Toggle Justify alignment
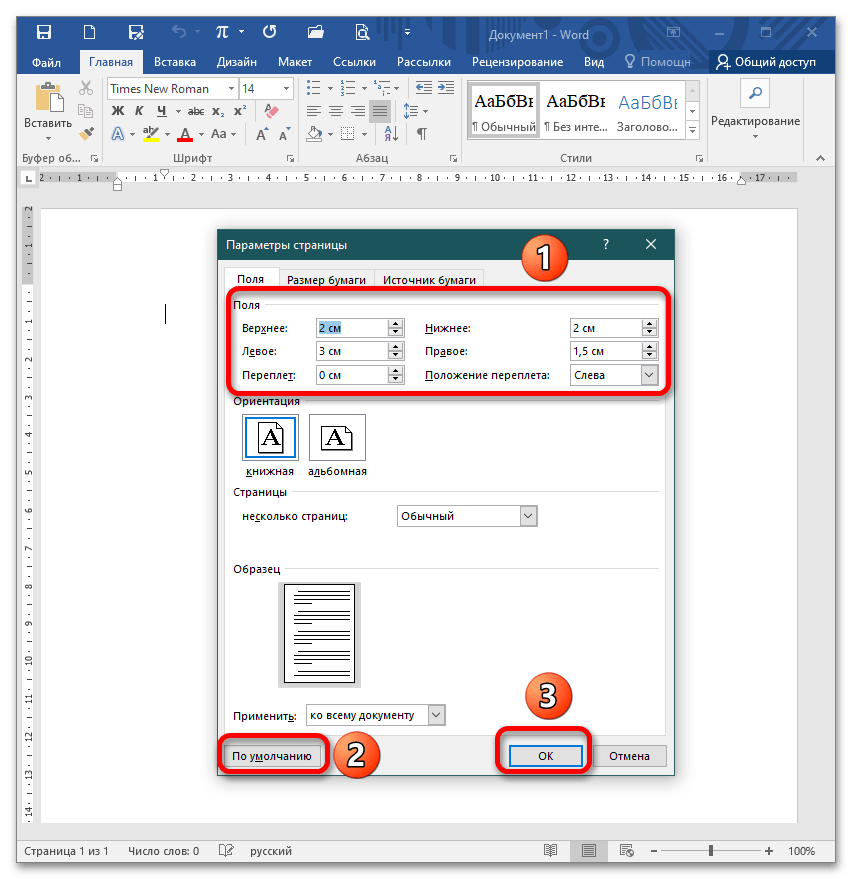 click(380, 111)
